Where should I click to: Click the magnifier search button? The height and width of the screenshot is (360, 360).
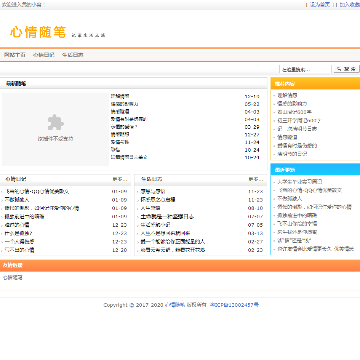[x=347, y=69]
